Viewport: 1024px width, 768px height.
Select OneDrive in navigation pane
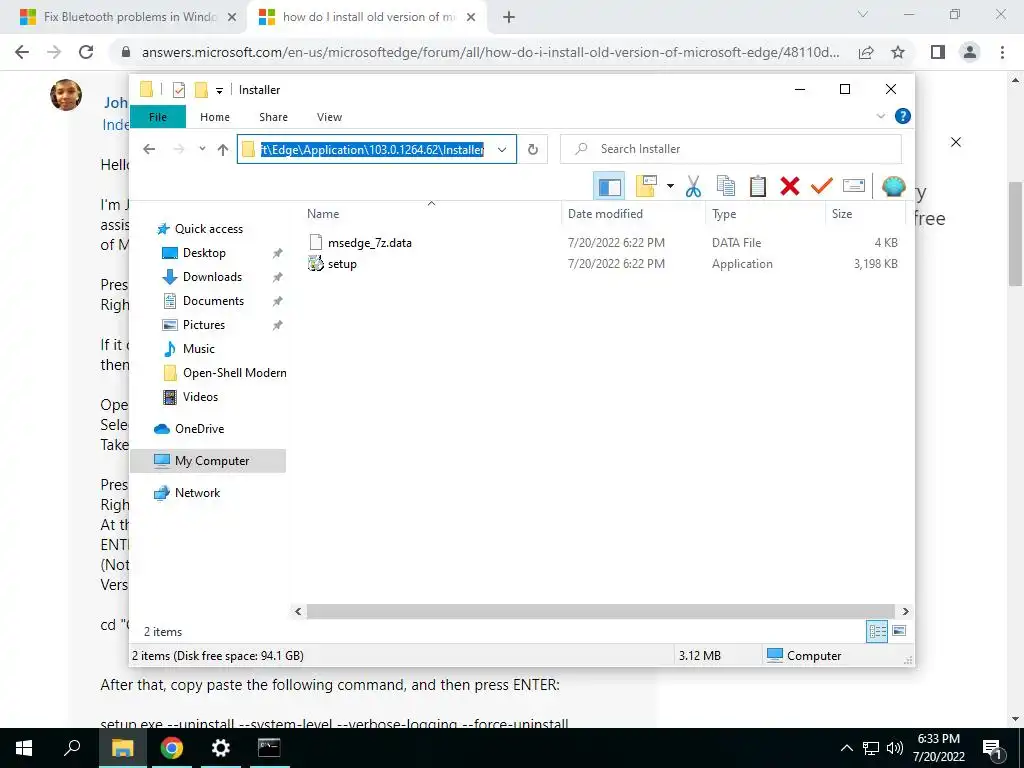click(x=199, y=429)
